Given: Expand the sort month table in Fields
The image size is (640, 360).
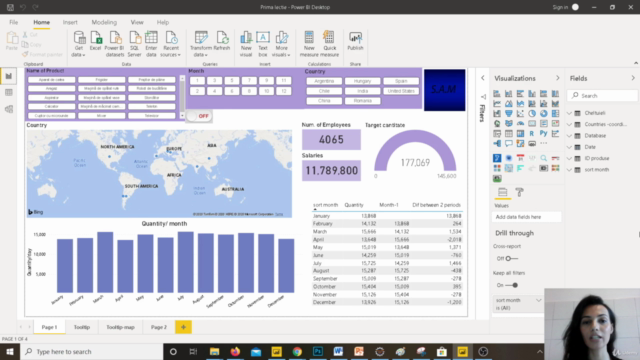Looking at the screenshot, I should pos(570,170).
